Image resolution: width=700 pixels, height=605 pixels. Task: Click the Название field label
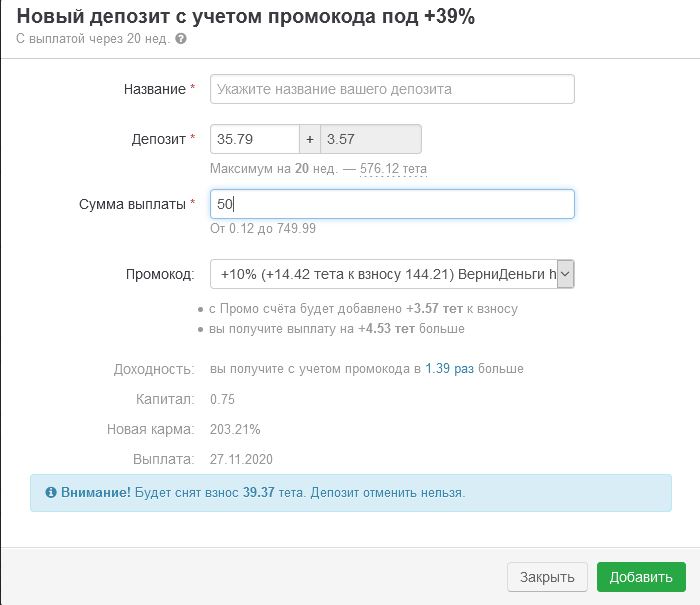tap(155, 89)
